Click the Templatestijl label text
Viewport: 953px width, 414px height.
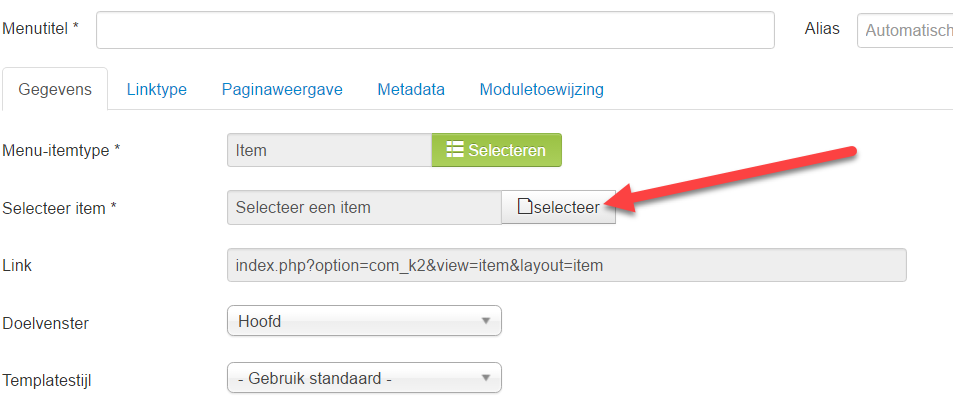(x=47, y=381)
